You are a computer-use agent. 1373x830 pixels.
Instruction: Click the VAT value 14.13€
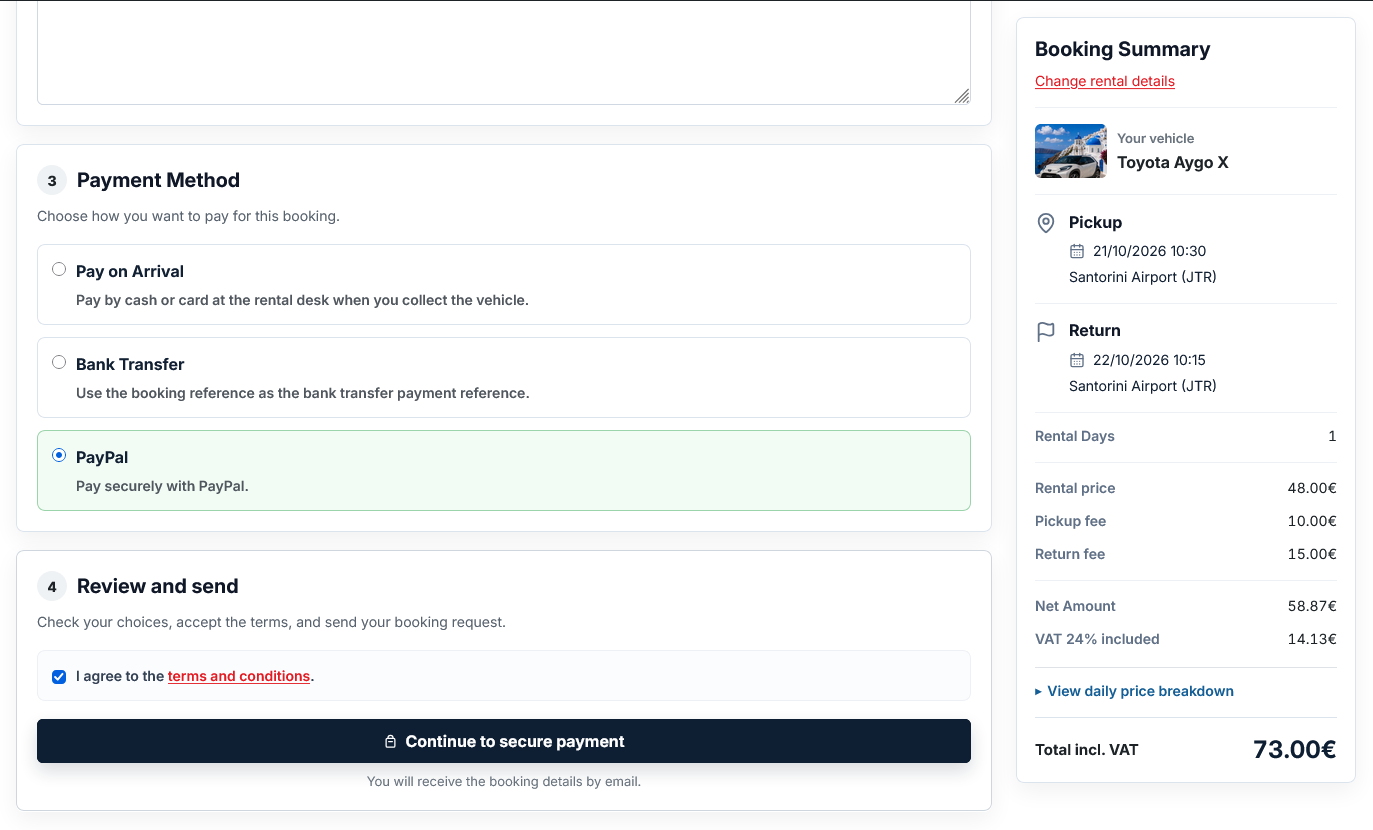tap(1313, 639)
